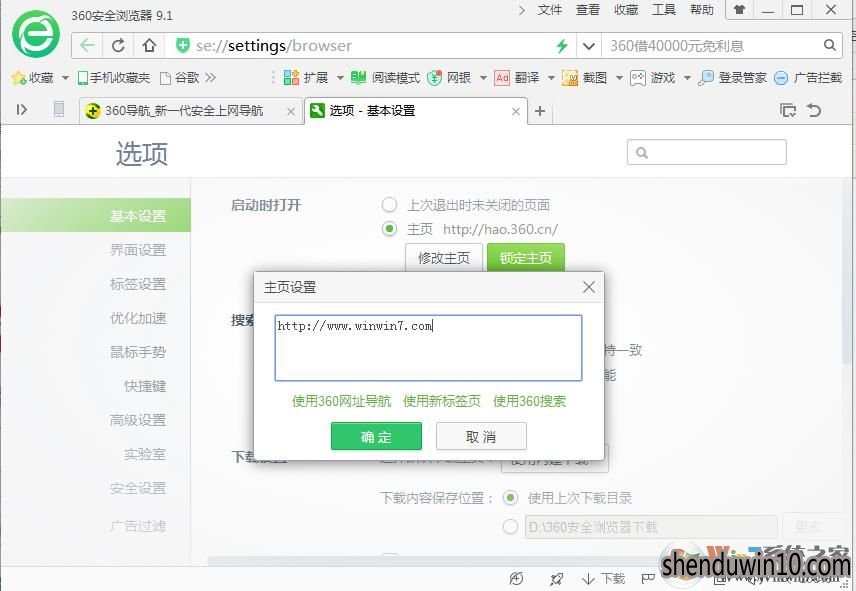Start 截图 screenshot tool
This screenshot has width=856, height=591.
coord(584,78)
